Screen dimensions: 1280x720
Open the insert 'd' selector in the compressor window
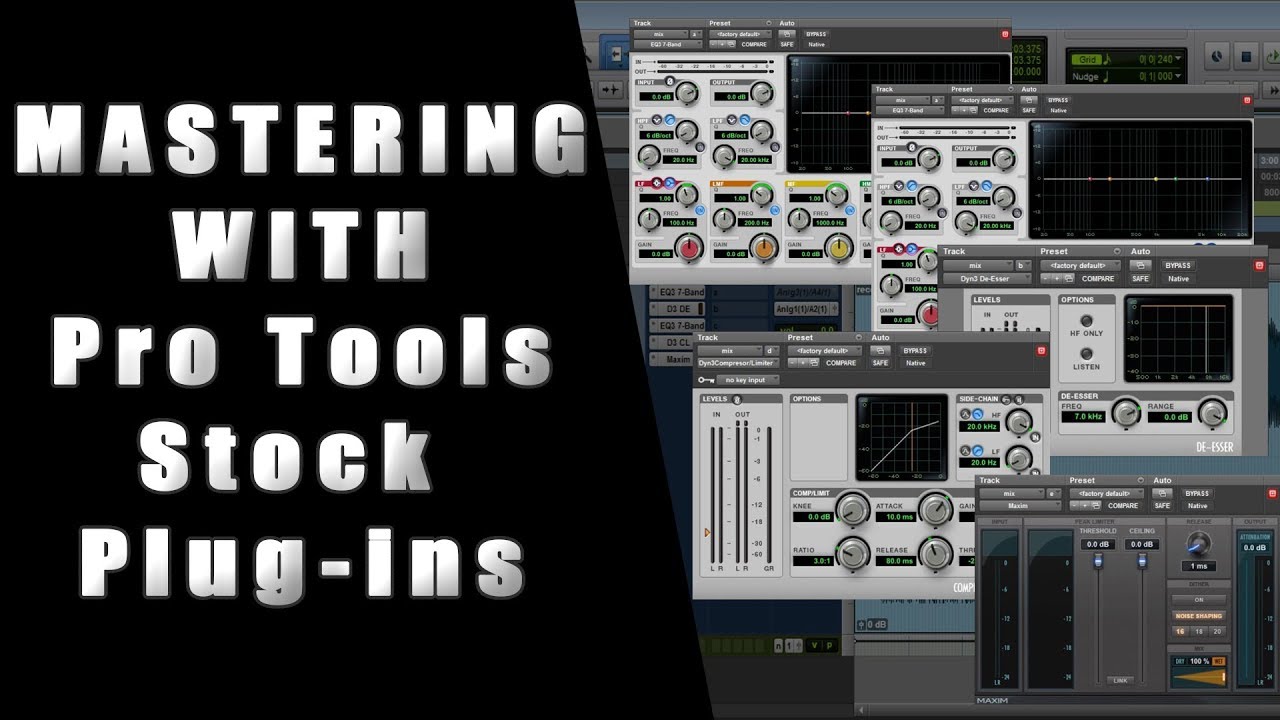(770, 351)
